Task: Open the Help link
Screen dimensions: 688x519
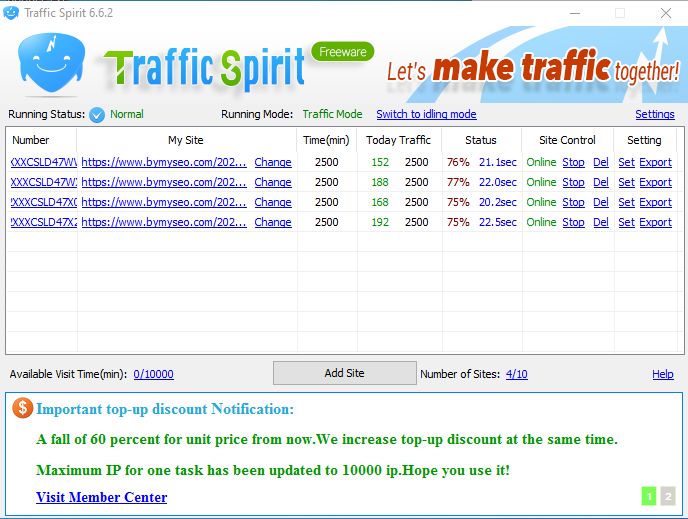Action: [x=663, y=374]
